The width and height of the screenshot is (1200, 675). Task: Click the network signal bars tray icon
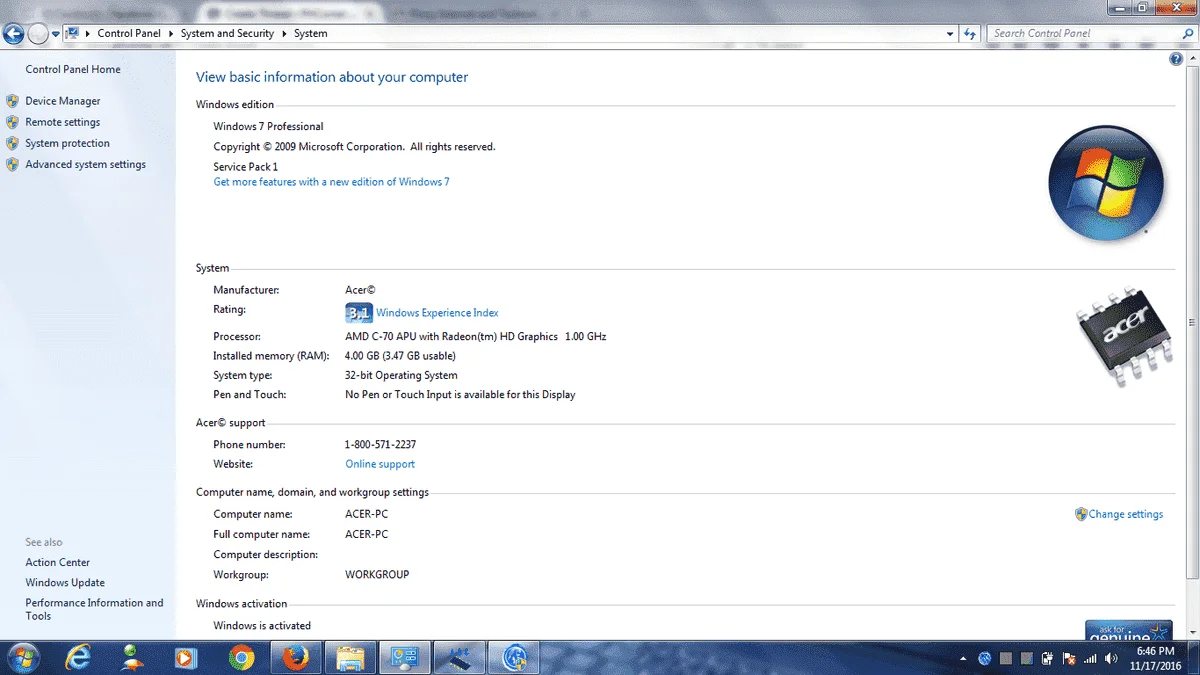[x=1090, y=659]
